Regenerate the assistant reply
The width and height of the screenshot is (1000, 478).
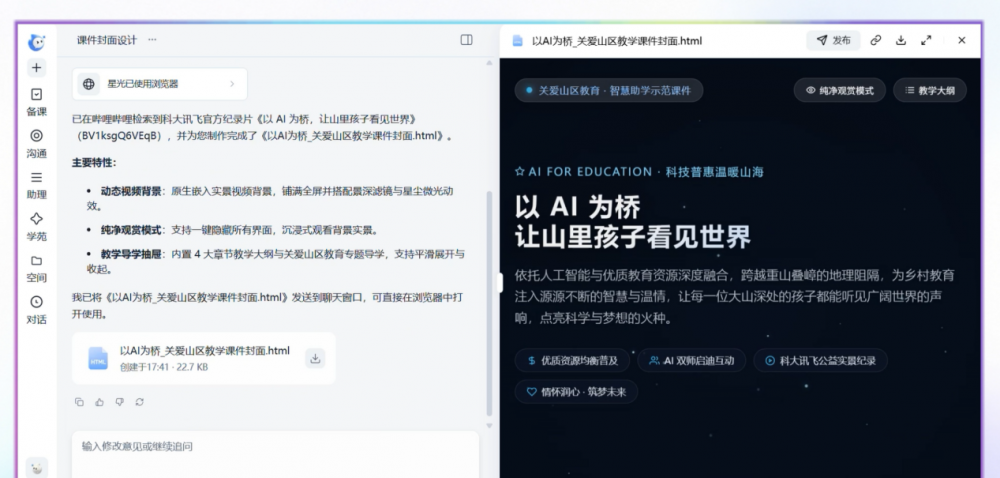pyautogui.click(x=139, y=402)
